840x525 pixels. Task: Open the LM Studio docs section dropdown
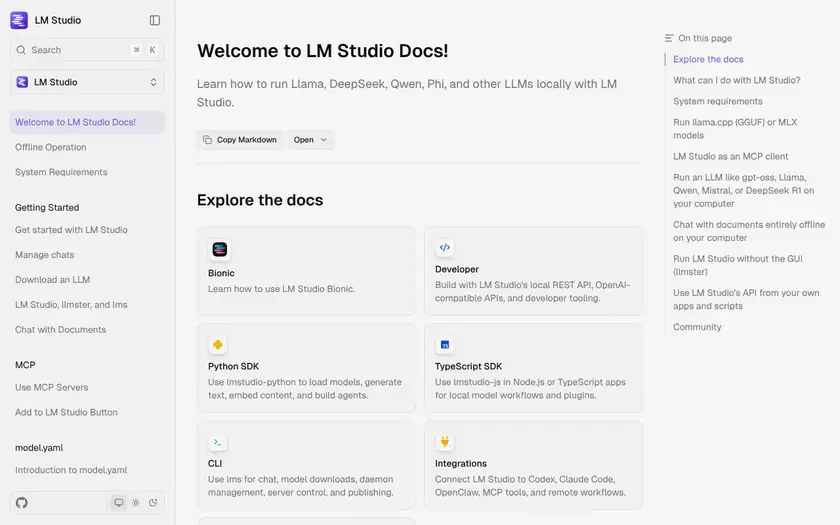coord(87,82)
